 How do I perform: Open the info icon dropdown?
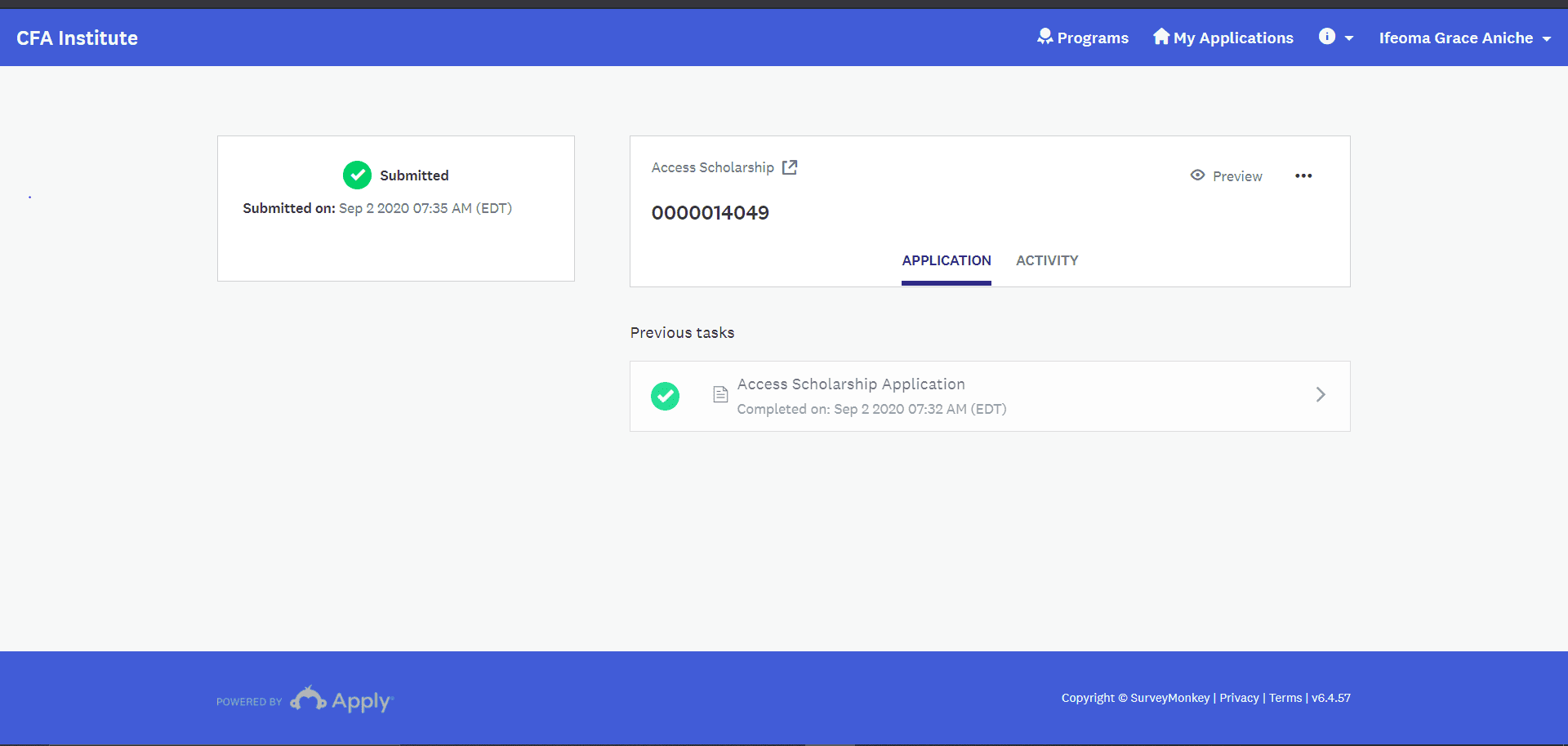click(1335, 38)
